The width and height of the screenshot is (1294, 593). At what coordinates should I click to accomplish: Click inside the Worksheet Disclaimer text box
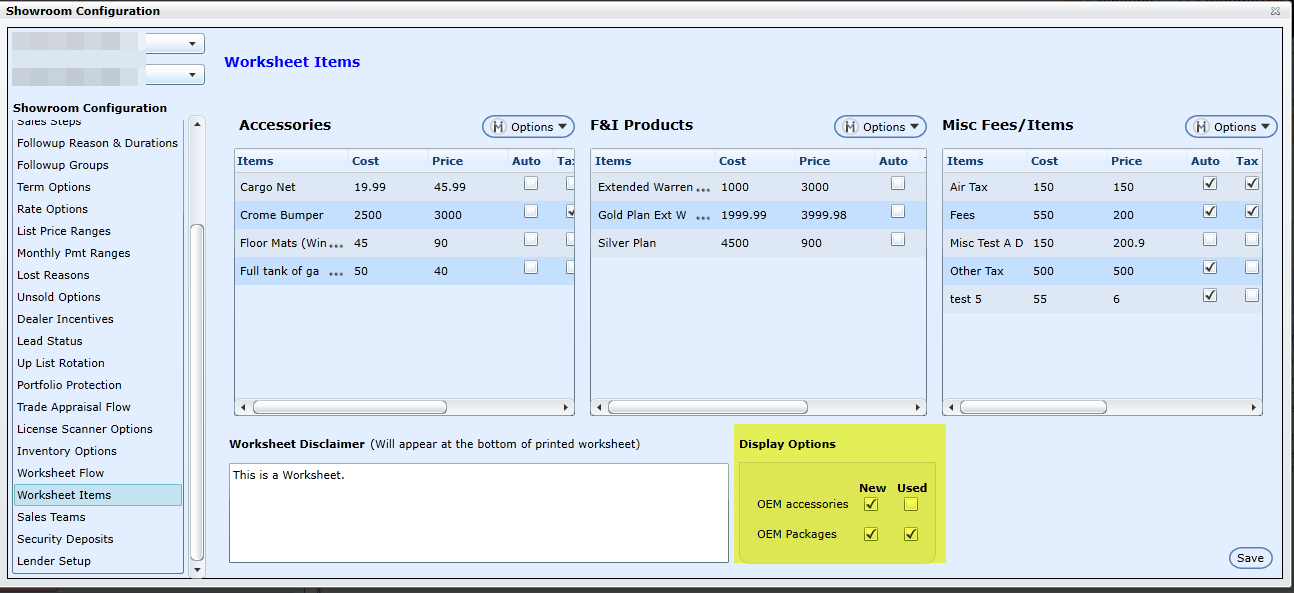tap(478, 512)
